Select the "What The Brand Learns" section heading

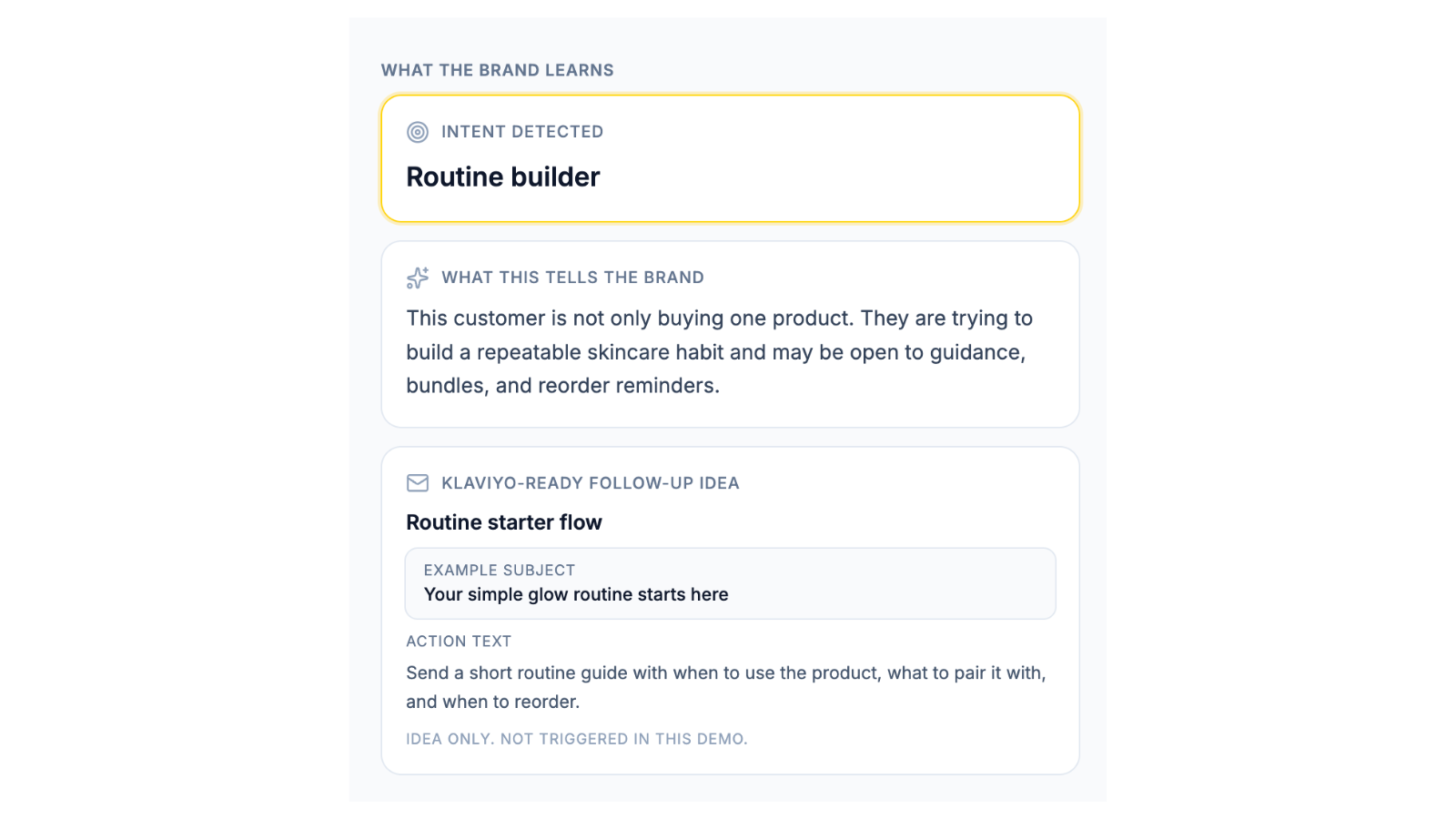pos(498,70)
